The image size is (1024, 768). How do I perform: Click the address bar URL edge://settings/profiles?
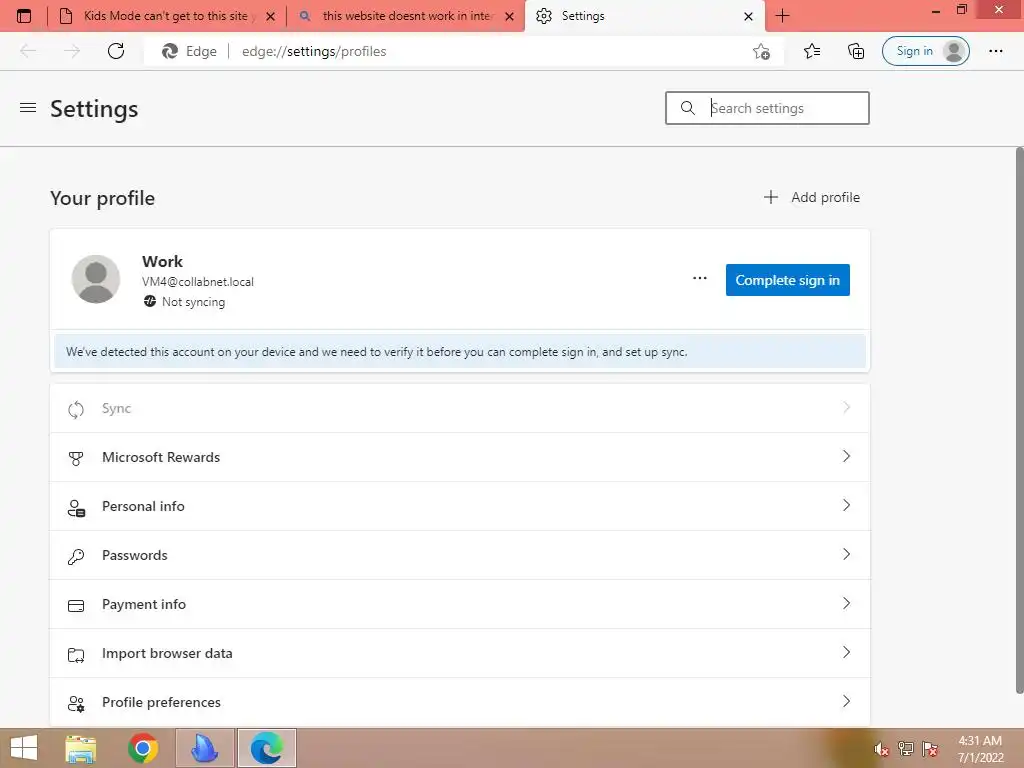pos(314,51)
